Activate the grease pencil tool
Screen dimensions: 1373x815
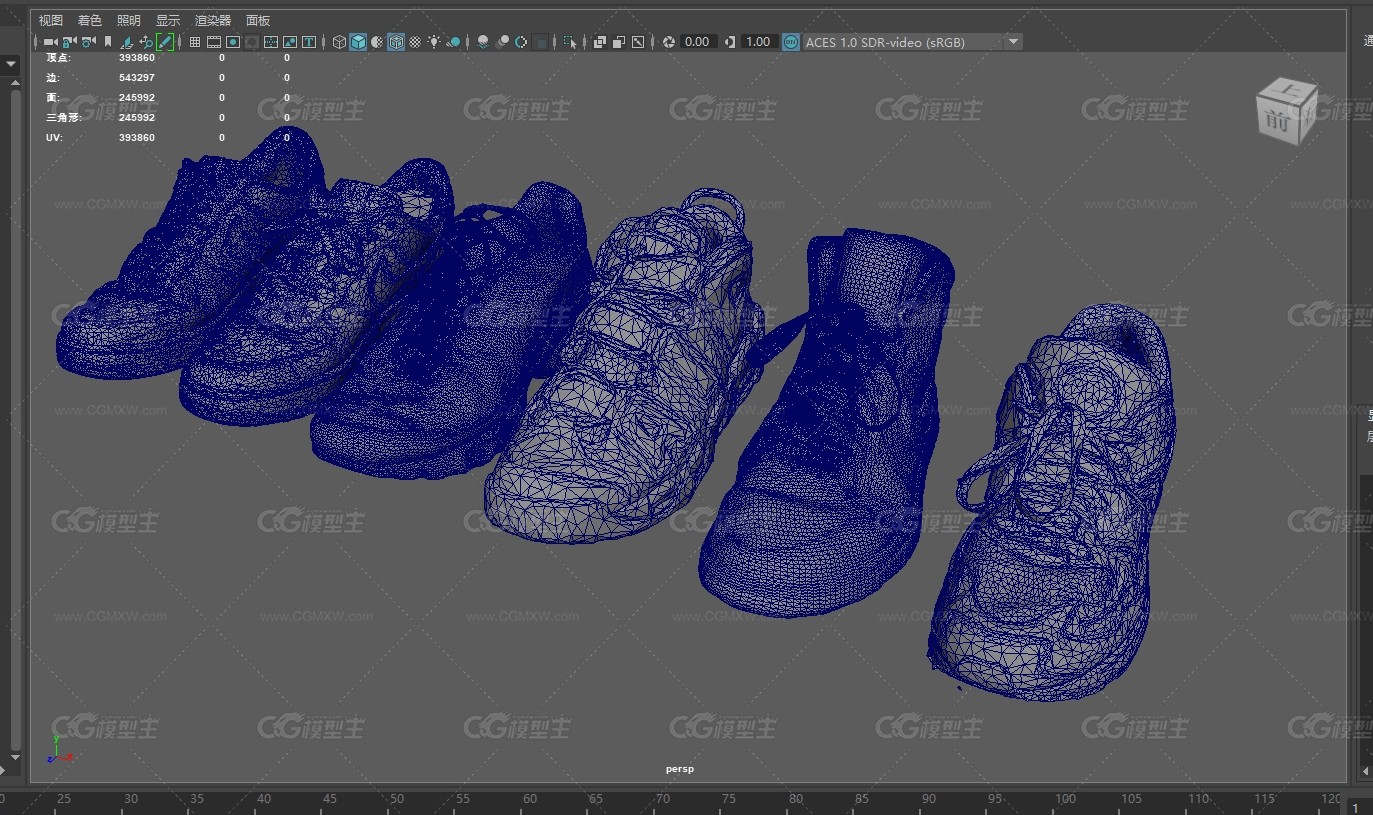point(165,42)
